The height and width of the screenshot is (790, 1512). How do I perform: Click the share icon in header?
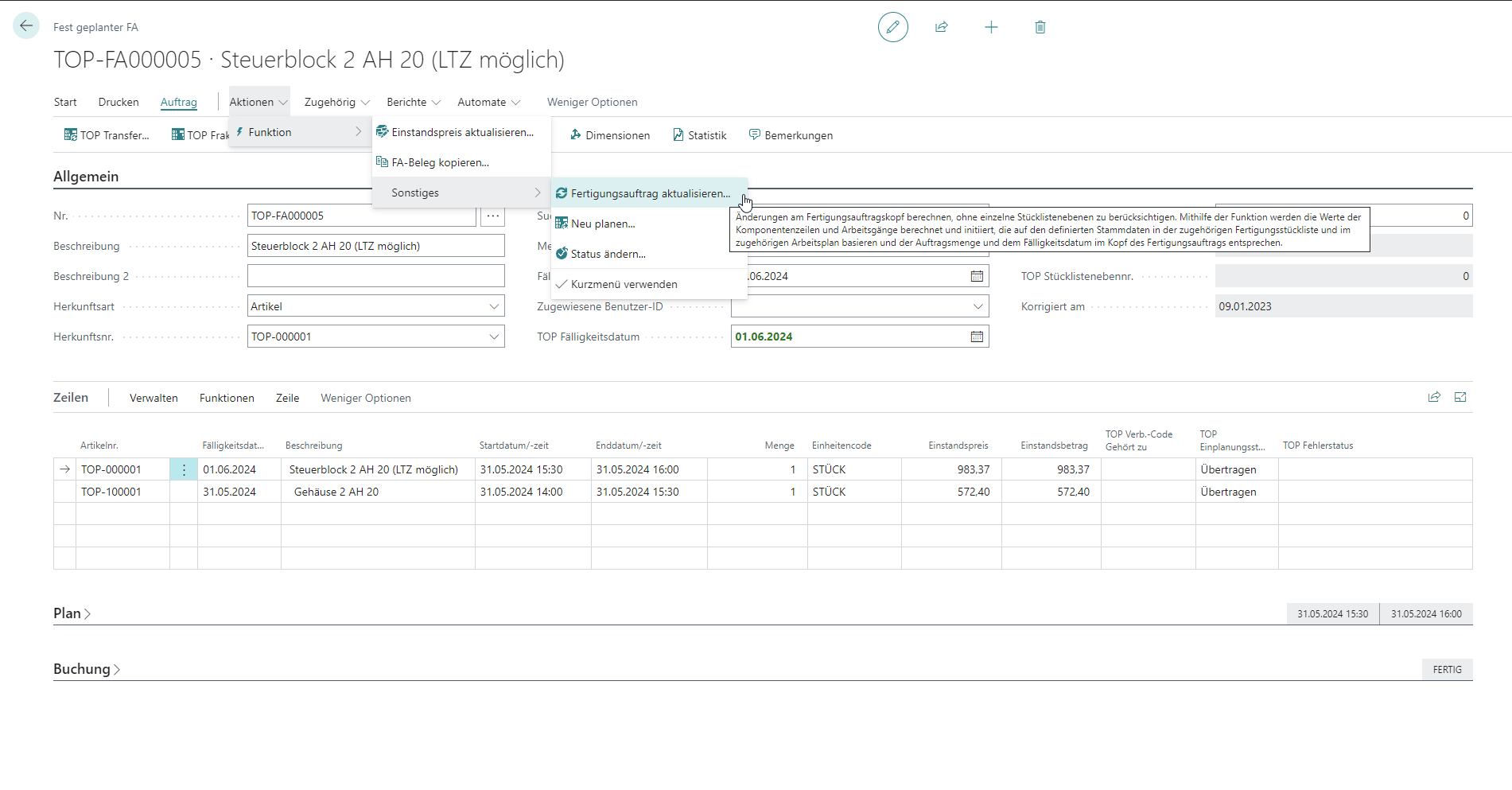point(942,27)
